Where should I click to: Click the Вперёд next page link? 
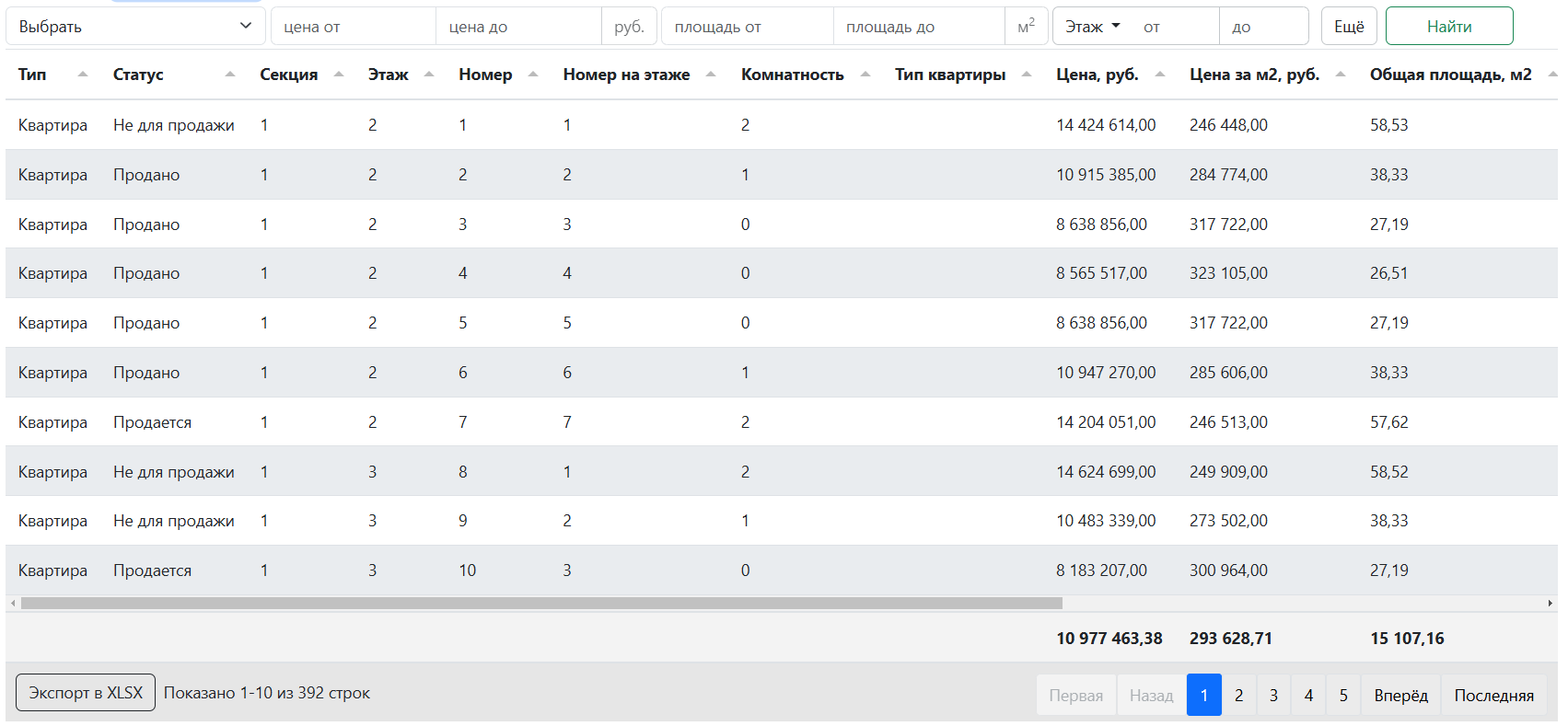1400,696
